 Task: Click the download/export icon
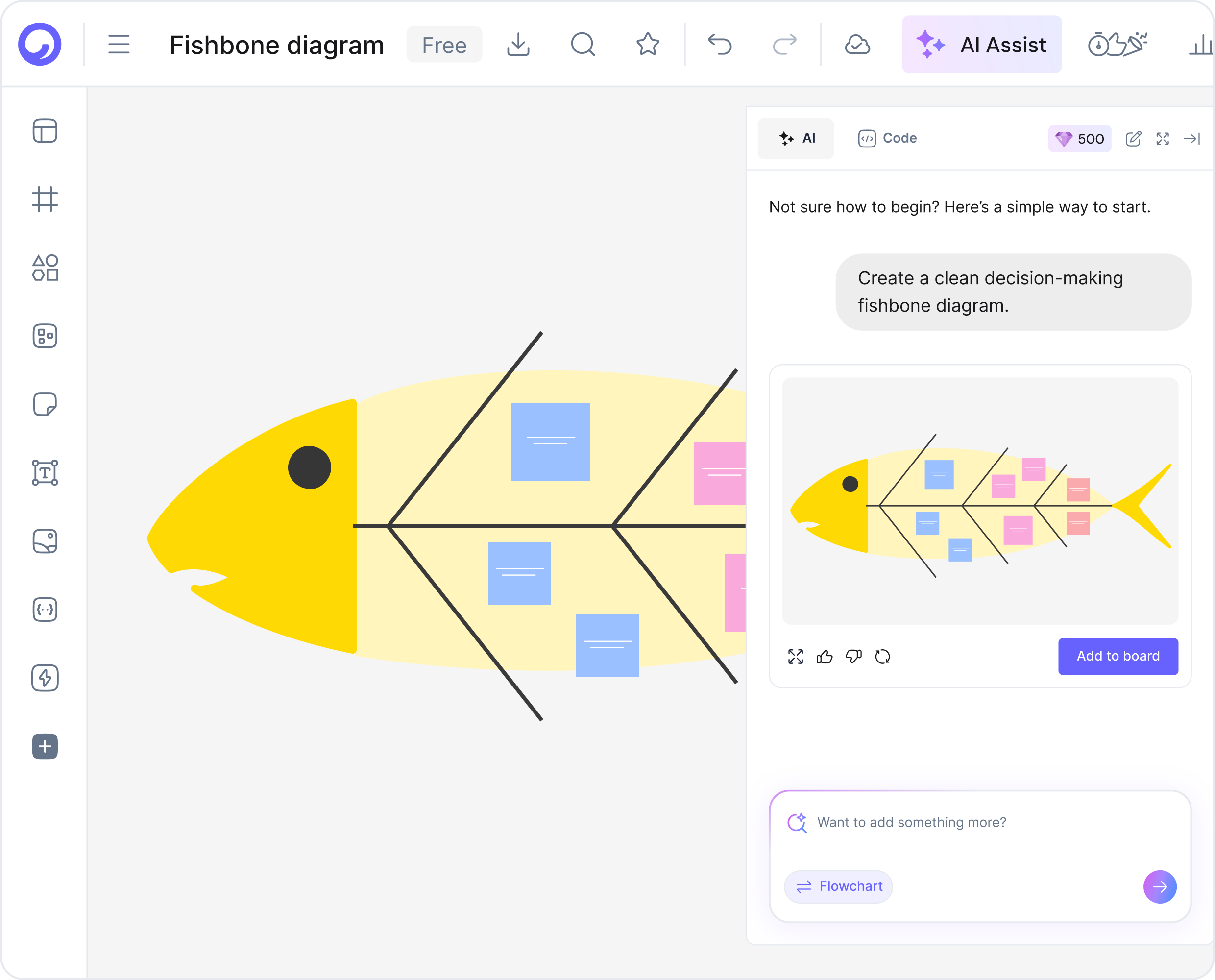point(517,44)
